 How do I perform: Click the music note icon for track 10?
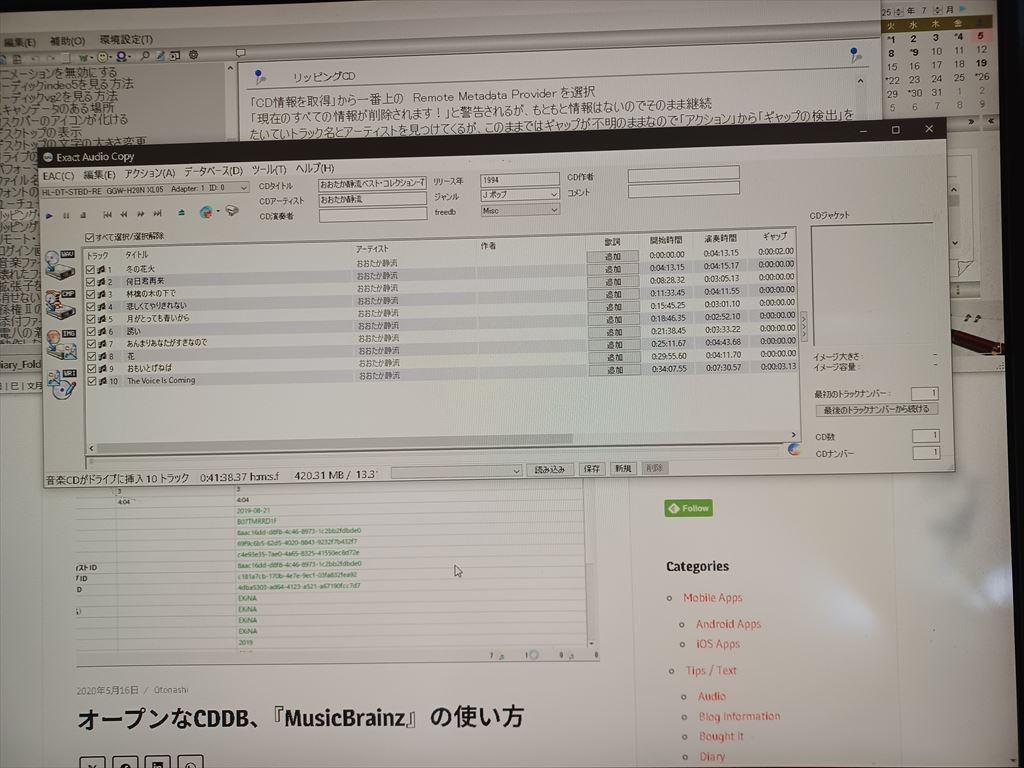pos(103,381)
